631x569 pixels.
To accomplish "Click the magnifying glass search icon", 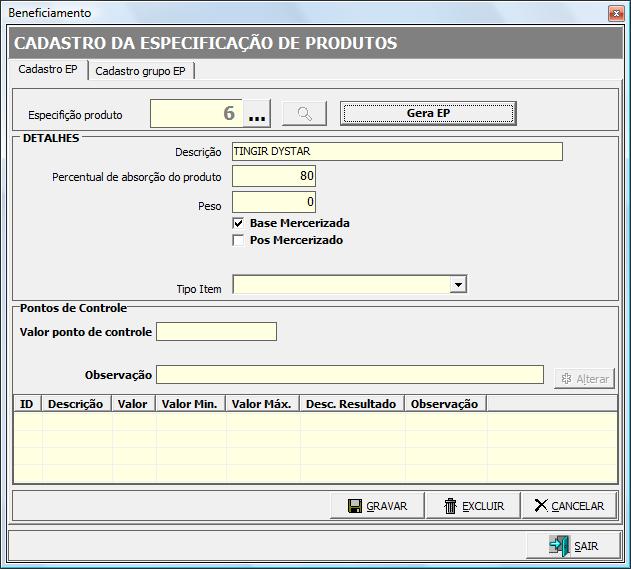I will [x=304, y=114].
